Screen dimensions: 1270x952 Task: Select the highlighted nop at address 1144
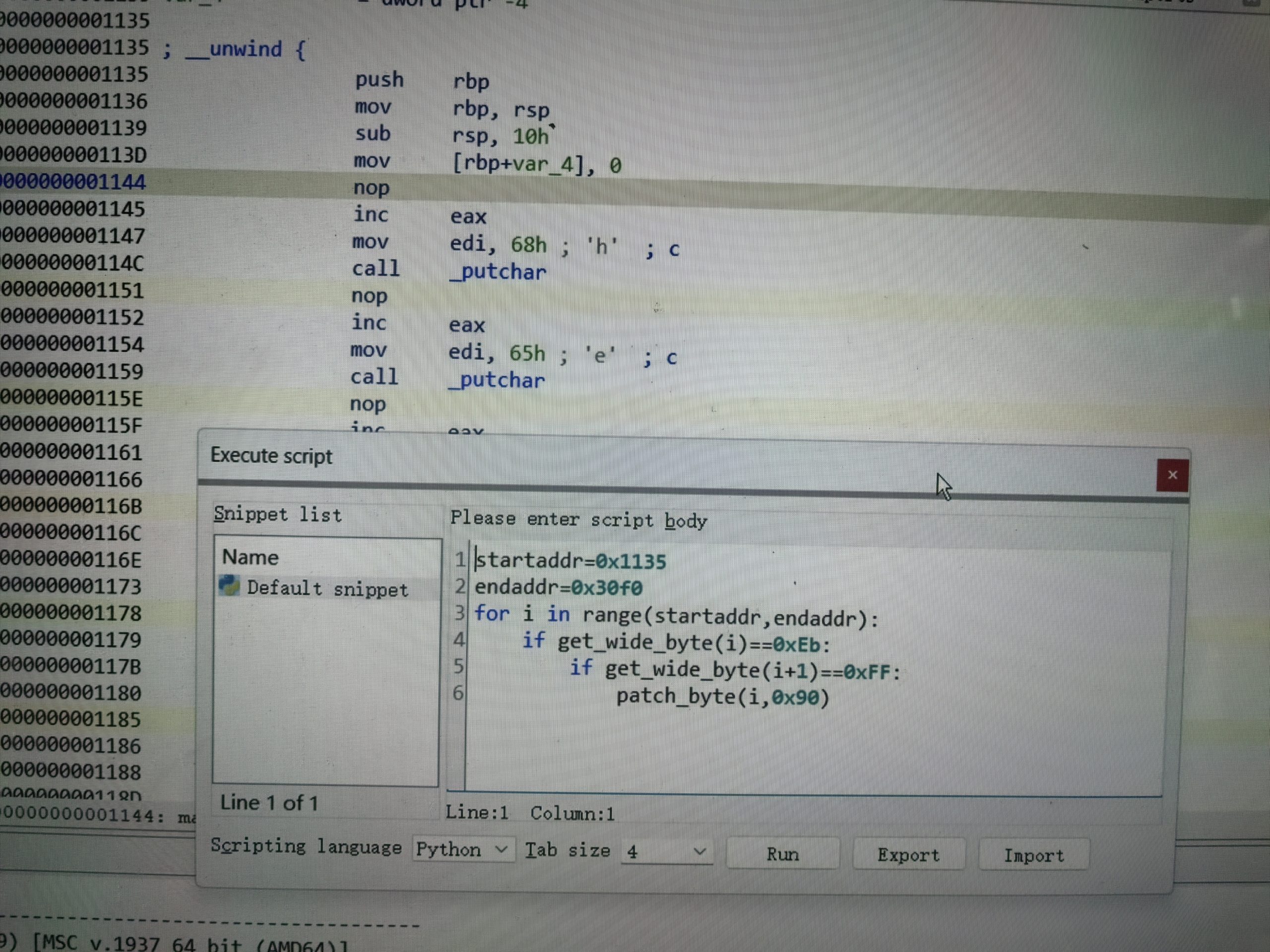[x=371, y=188]
